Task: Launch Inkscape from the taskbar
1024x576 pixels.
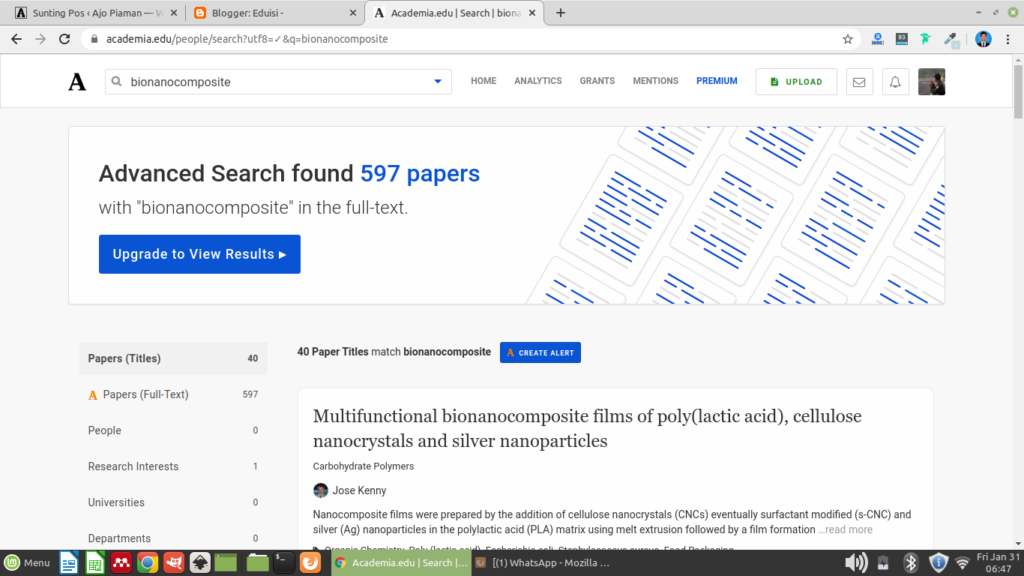Action: [x=200, y=562]
